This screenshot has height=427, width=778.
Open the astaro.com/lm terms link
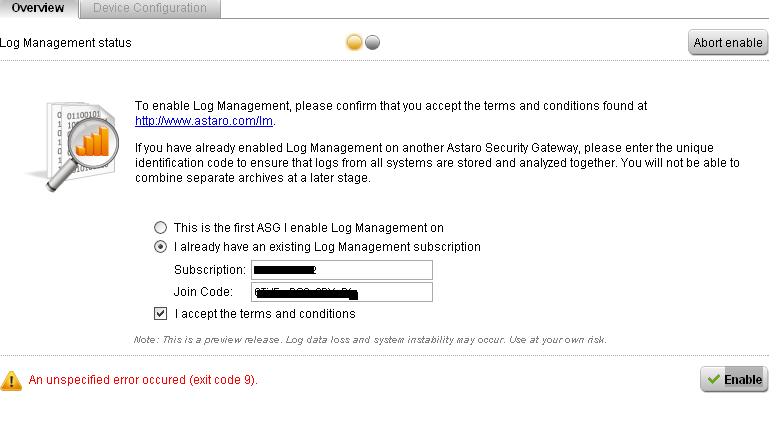pyautogui.click(x=205, y=121)
